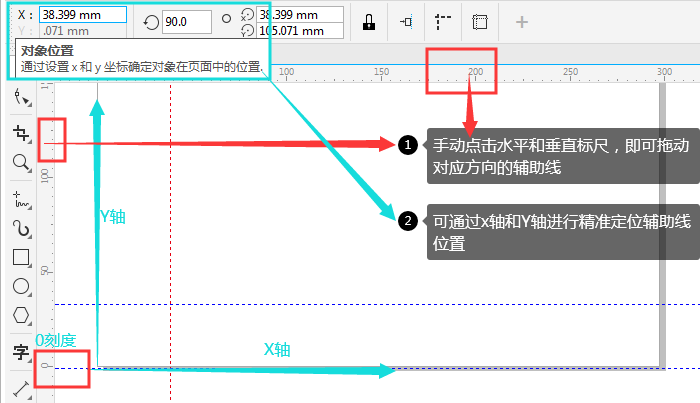Click 0 mark on vertical ruler

click(45, 366)
